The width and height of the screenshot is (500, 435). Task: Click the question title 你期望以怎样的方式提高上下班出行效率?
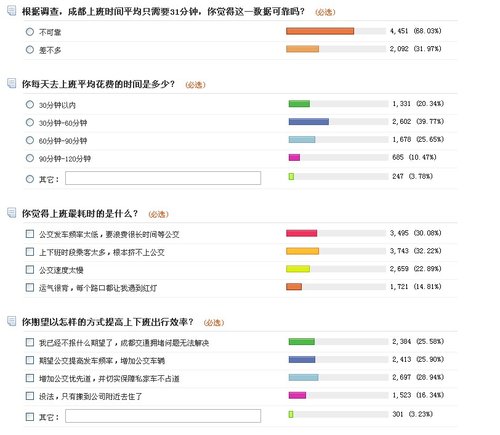tap(108, 322)
